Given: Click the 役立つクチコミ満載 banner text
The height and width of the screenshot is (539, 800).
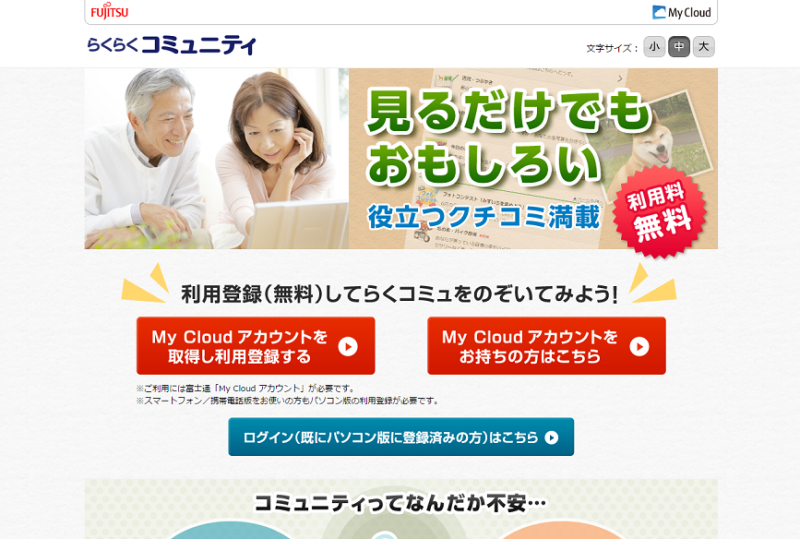Looking at the screenshot, I should click(x=484, y=217).
